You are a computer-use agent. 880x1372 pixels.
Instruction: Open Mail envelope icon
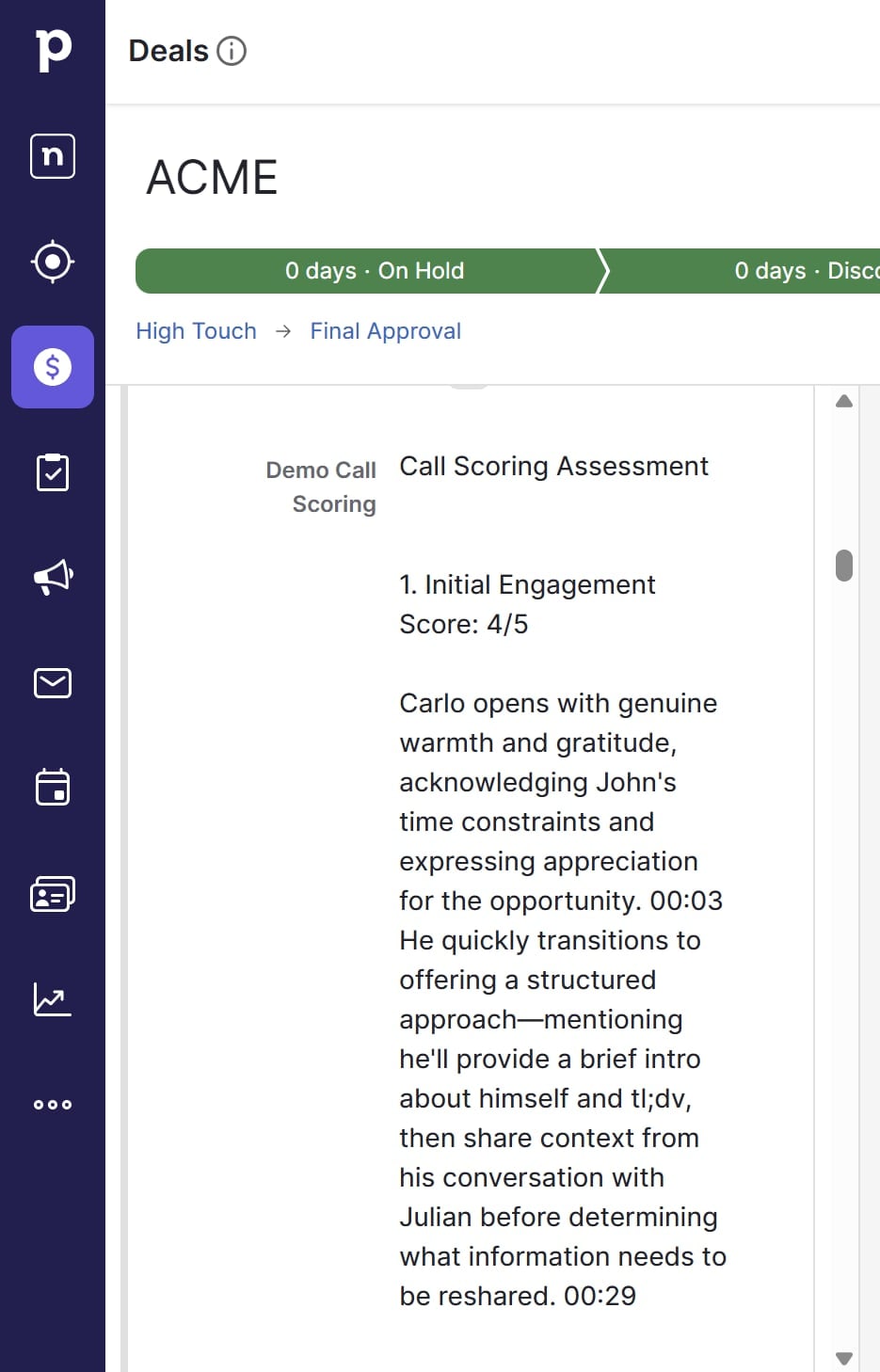[53, 683]
